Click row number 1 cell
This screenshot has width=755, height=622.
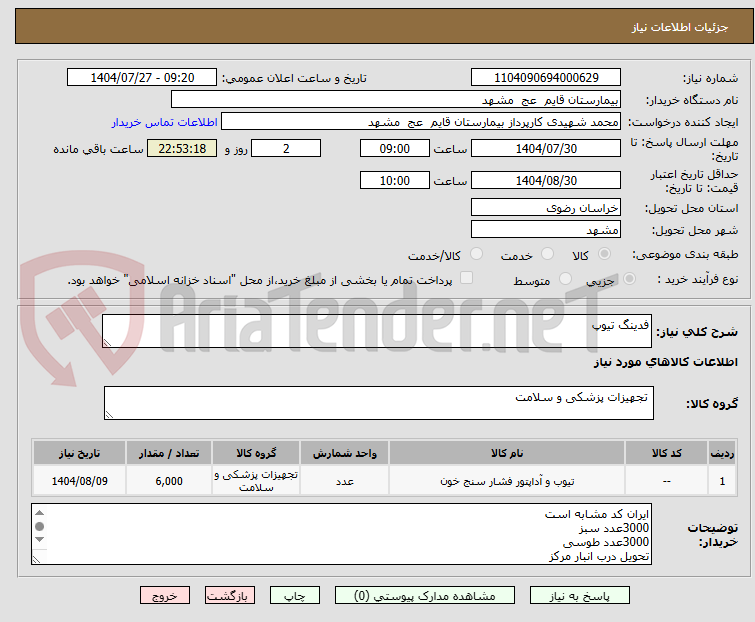pyautogui.click(x=722, y=480)
